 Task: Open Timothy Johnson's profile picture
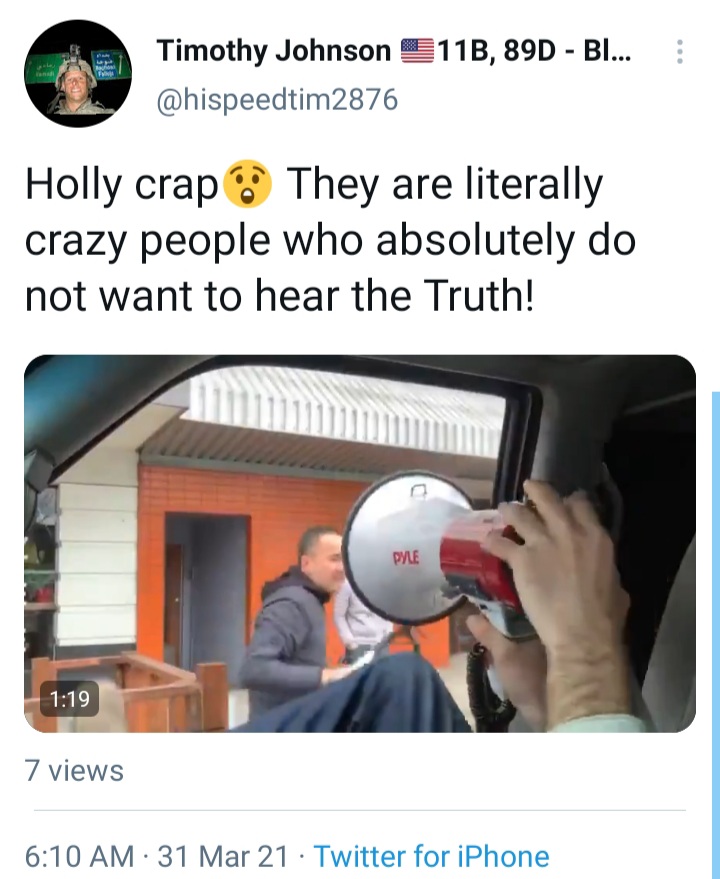tap(78, 73)
